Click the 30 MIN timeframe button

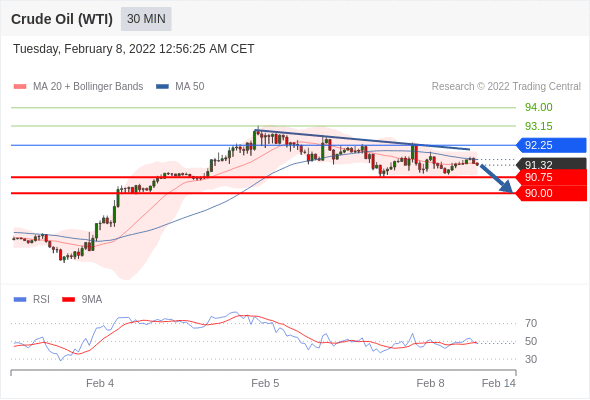[146, 19]
